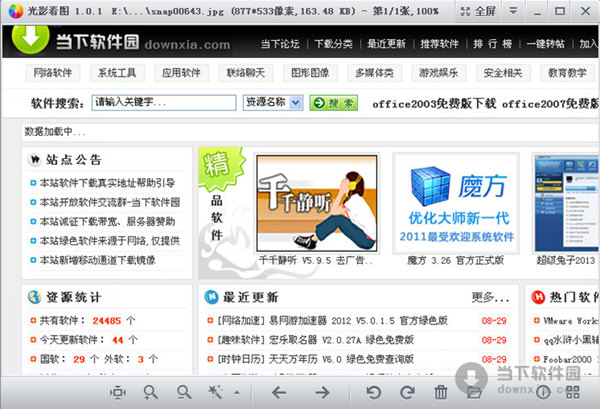
Task: Expand the small arrow beside magic wand
Action: click(237, 392)
